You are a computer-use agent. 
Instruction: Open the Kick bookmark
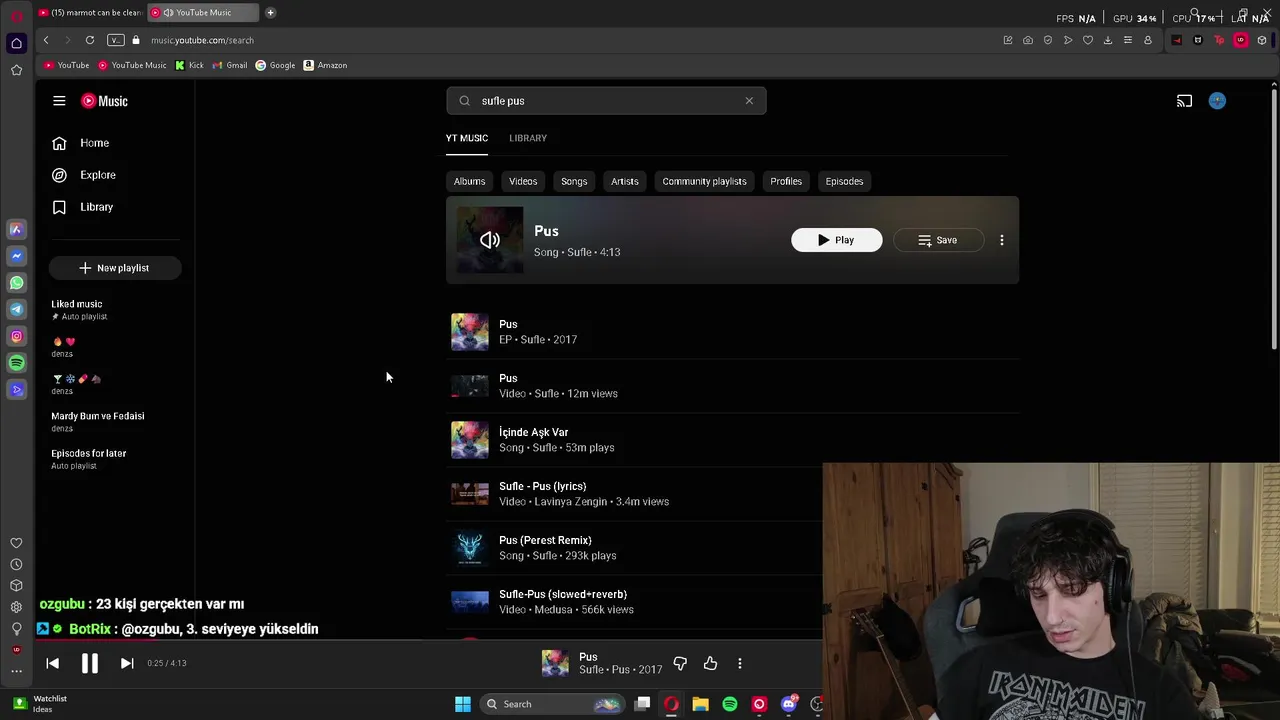click(x=189, y=65)
